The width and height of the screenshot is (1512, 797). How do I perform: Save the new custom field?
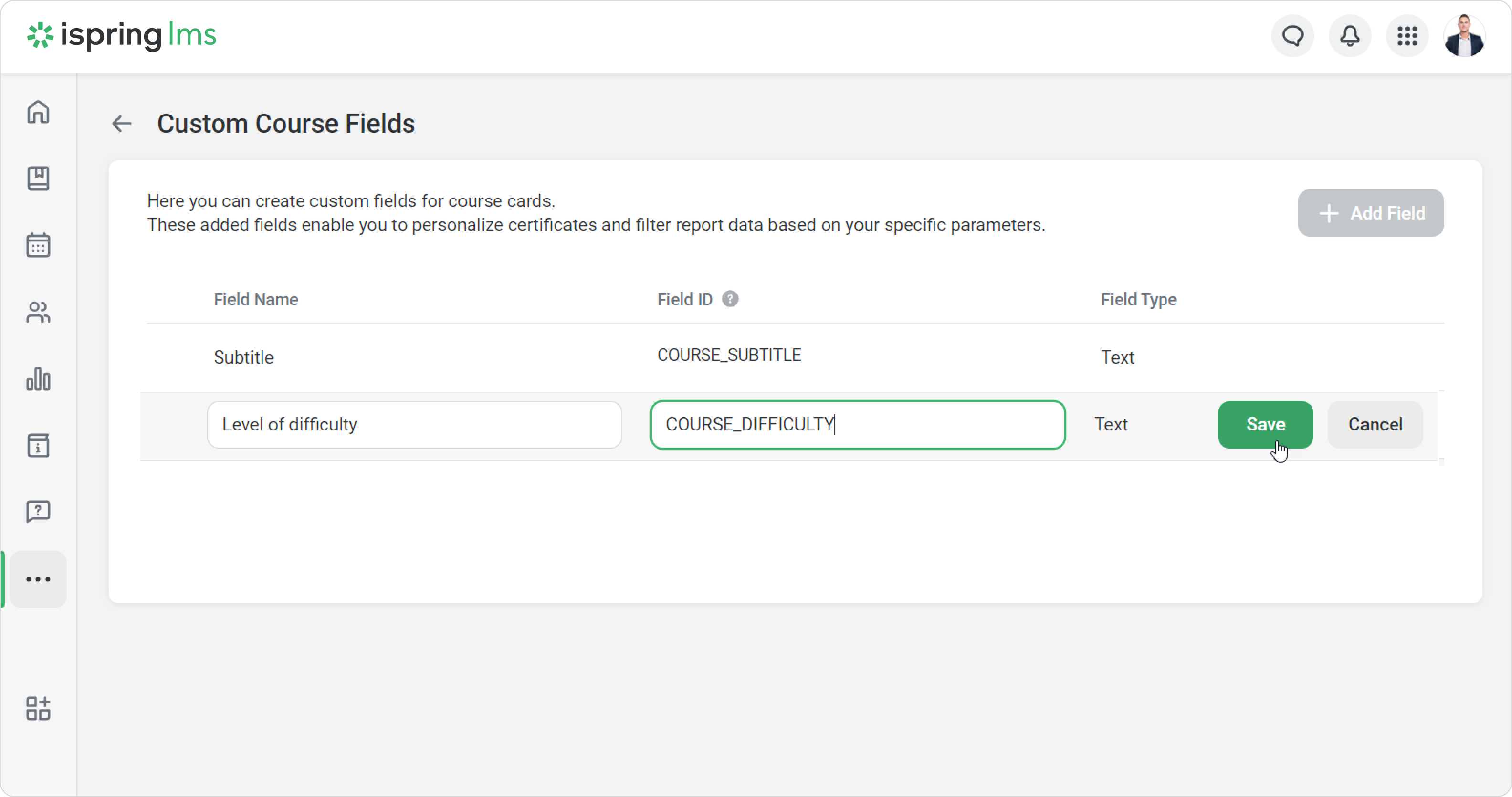coord(1265,424)
